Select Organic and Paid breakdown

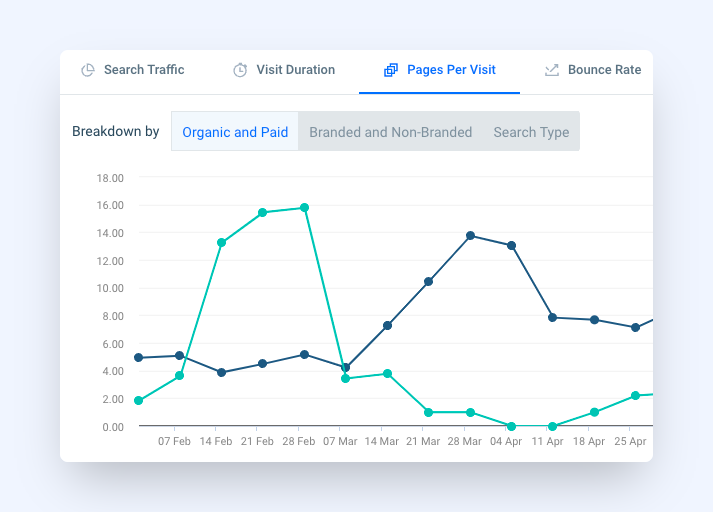tap(235, 131)
